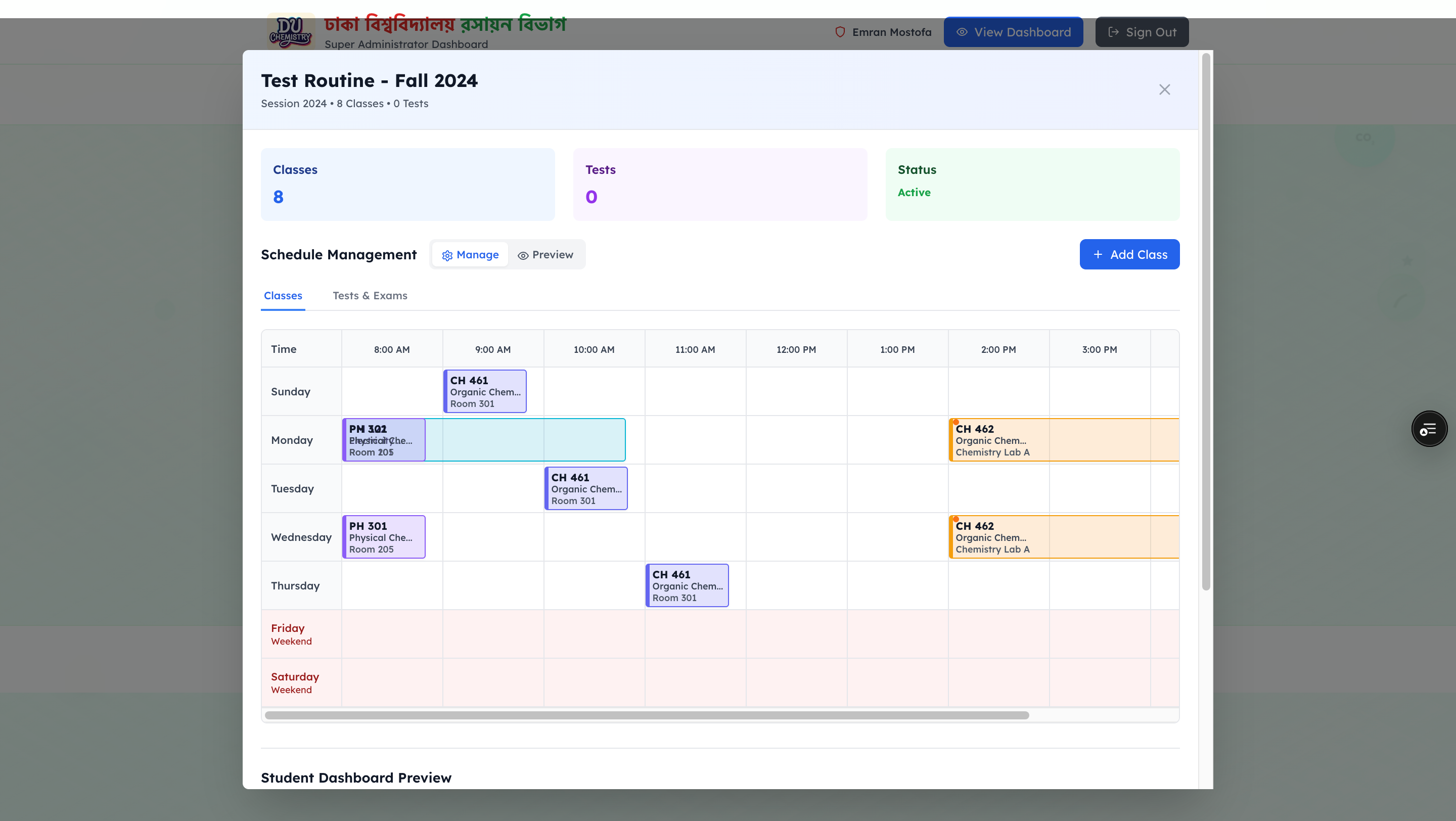Switch schedule view to Preview mode
The height and width of the screenshot is (821, 1456).
[x=545, y=255]
